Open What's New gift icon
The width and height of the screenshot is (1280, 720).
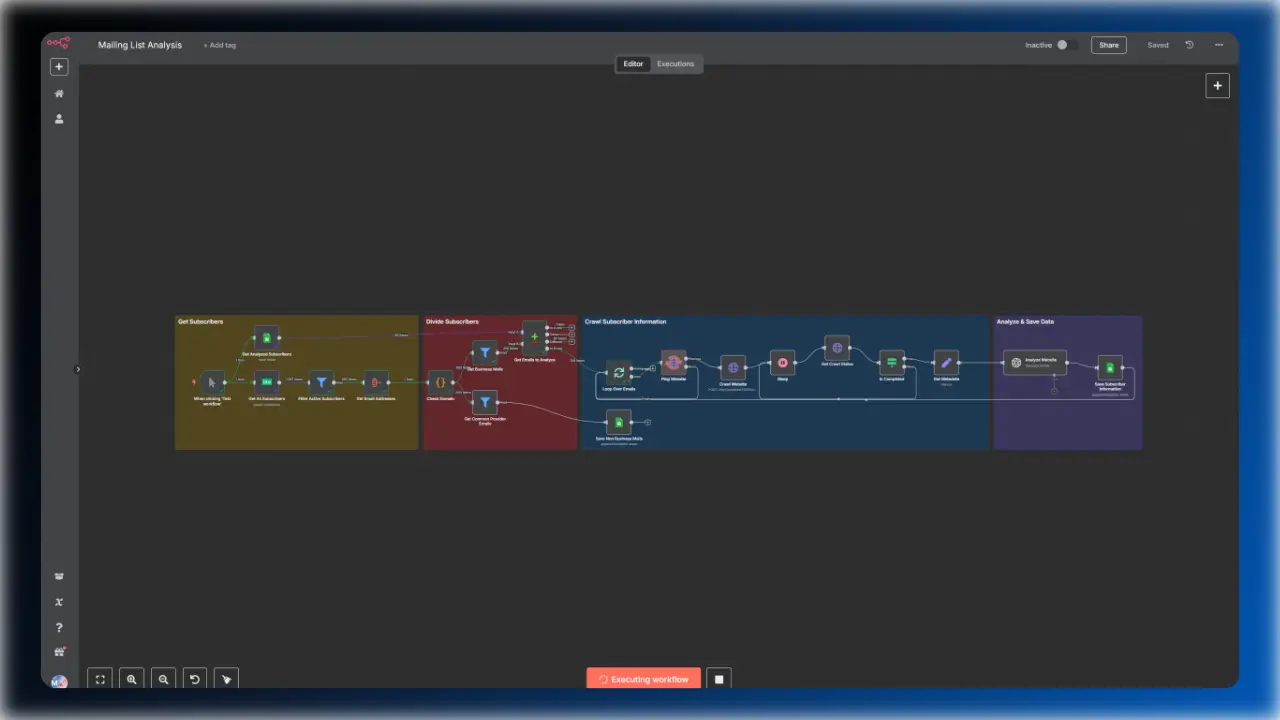click(x=59, y=652)
